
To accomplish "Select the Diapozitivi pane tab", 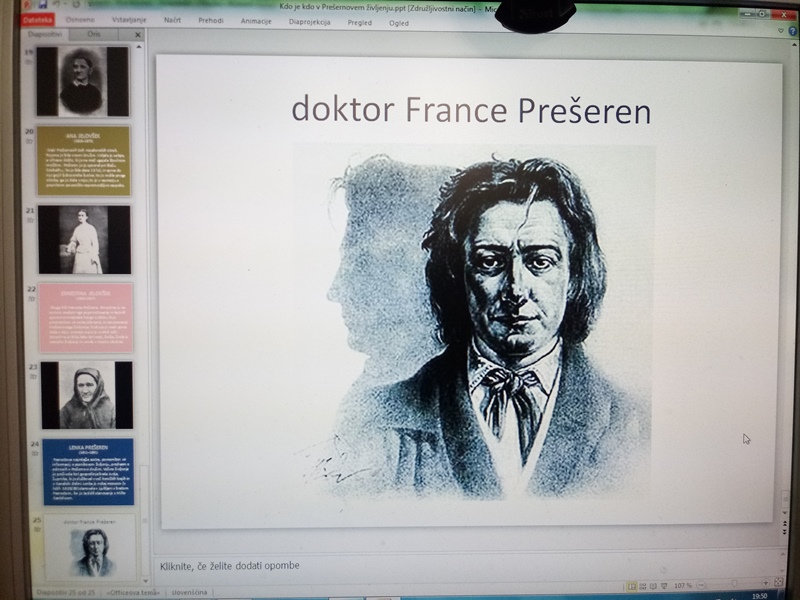I will (x=45, y=34).
